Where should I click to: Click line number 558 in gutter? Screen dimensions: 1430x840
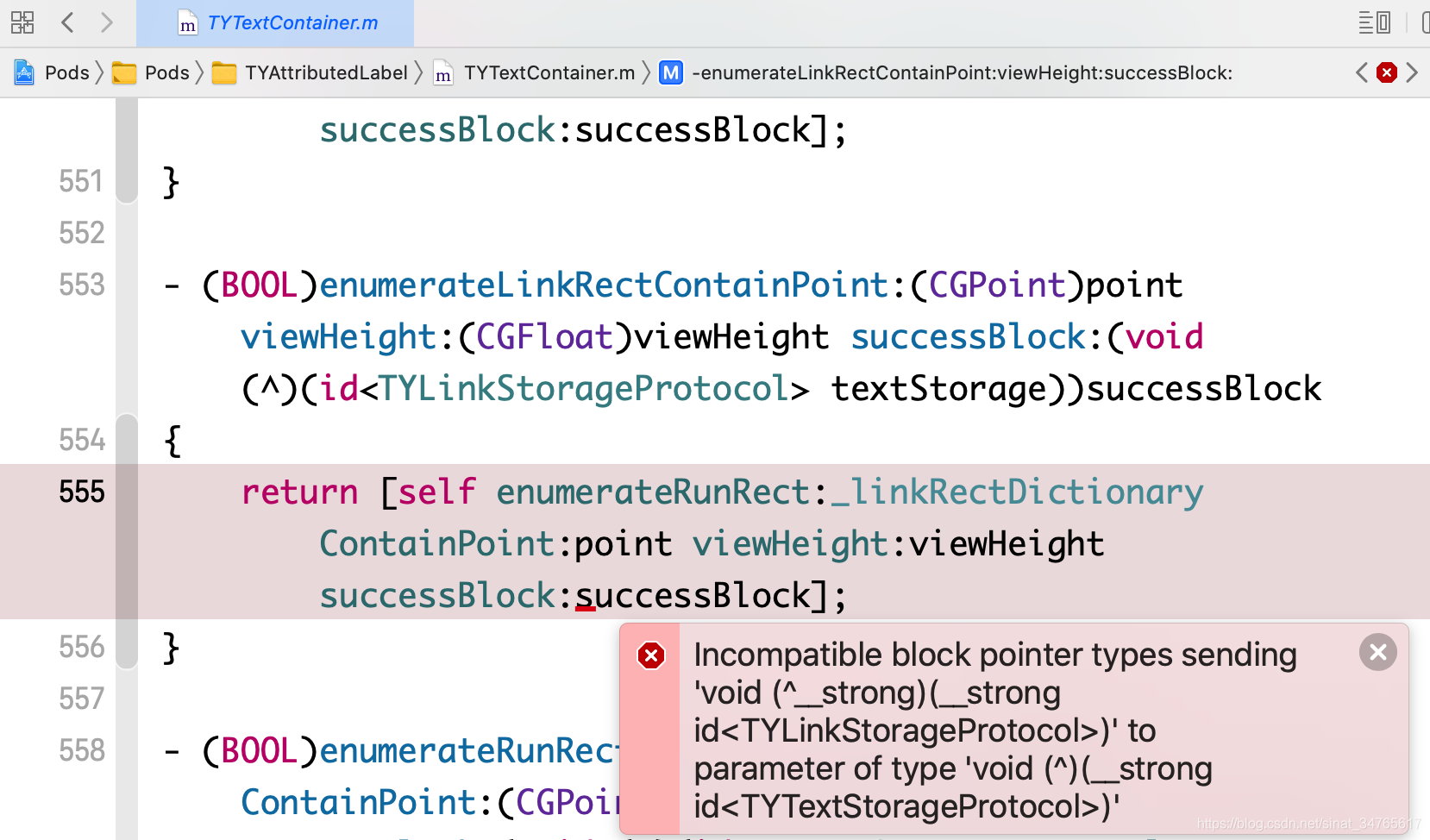point(82,750)
